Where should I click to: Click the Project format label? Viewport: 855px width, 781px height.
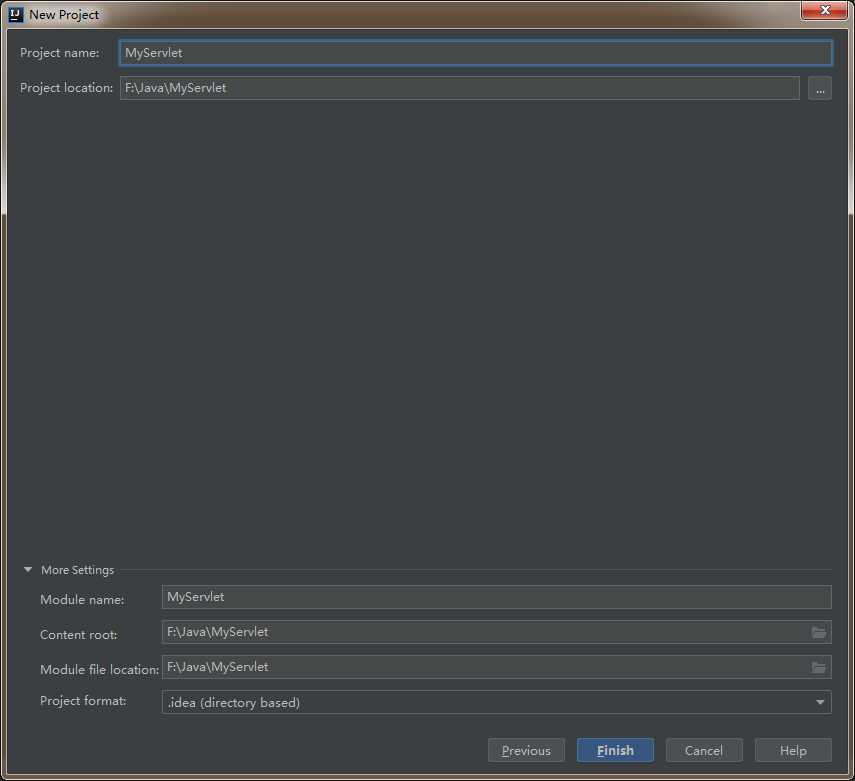pos(83,701)
